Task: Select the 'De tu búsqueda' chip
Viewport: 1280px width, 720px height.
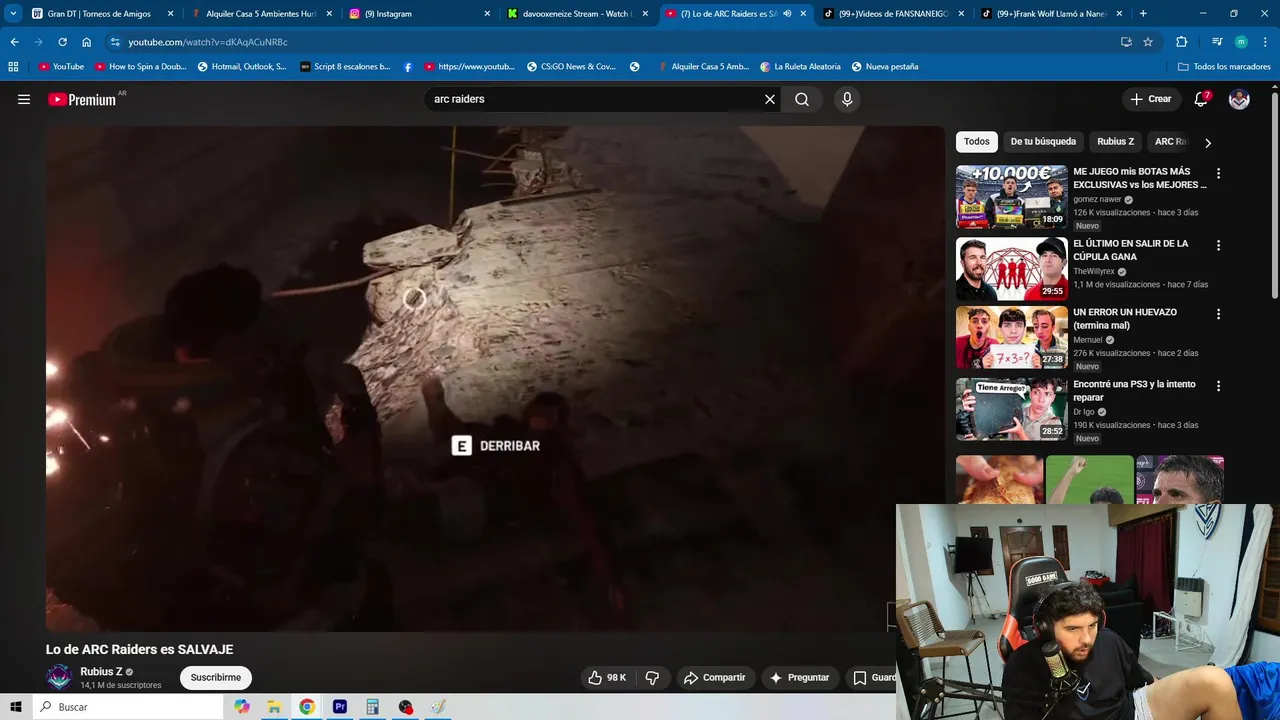Action: [1043, 141]
